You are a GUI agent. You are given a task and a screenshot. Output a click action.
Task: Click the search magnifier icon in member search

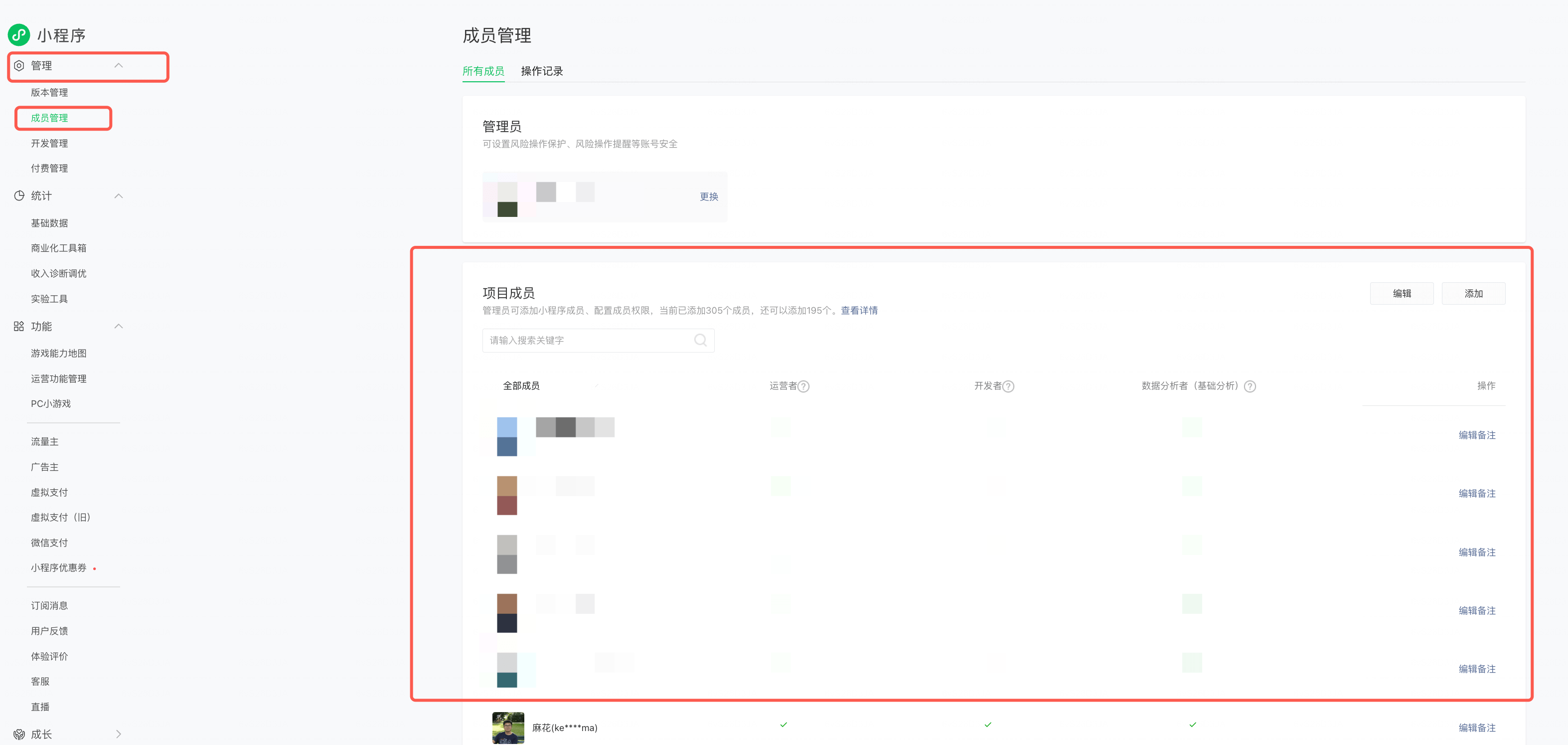(700, 340)
